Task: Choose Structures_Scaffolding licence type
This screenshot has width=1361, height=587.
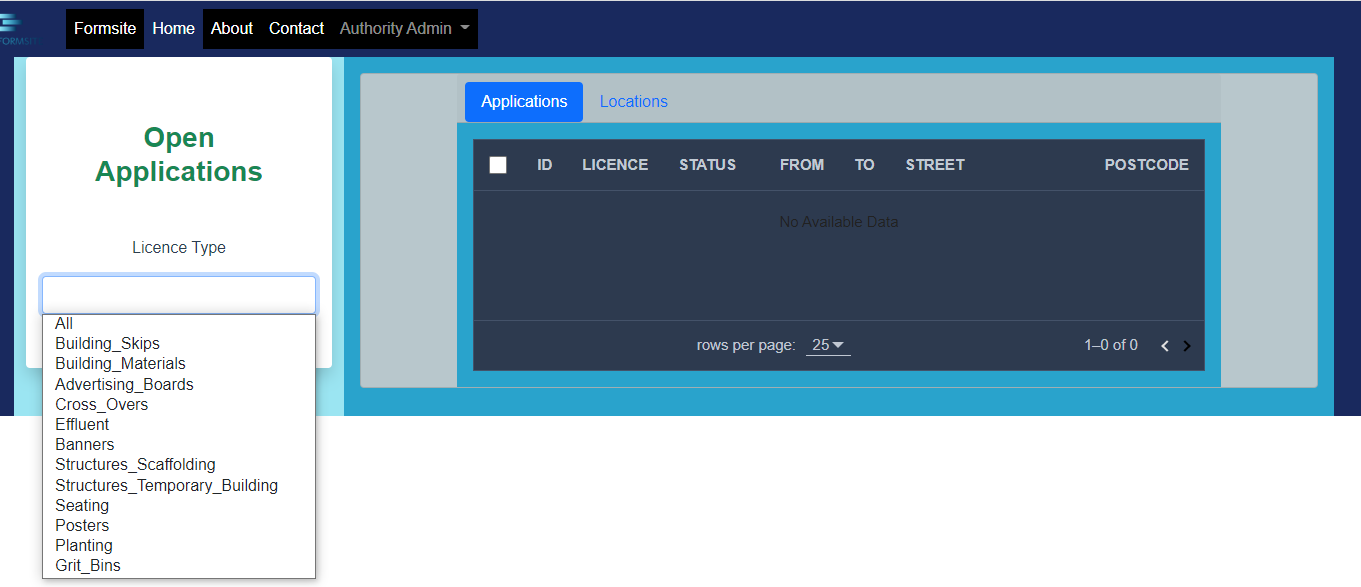Action: [x=135, y=464]
